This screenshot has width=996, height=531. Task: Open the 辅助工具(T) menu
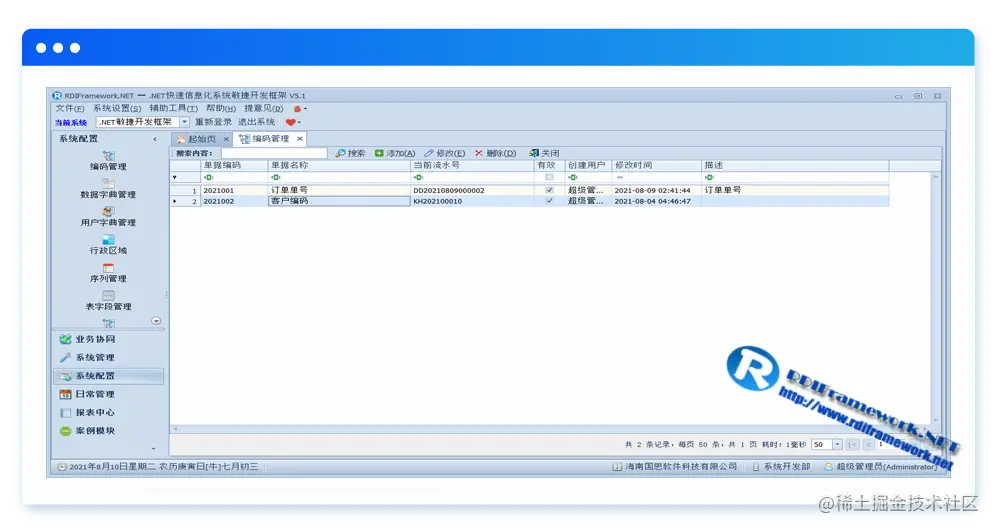click(x=173, y=109)
